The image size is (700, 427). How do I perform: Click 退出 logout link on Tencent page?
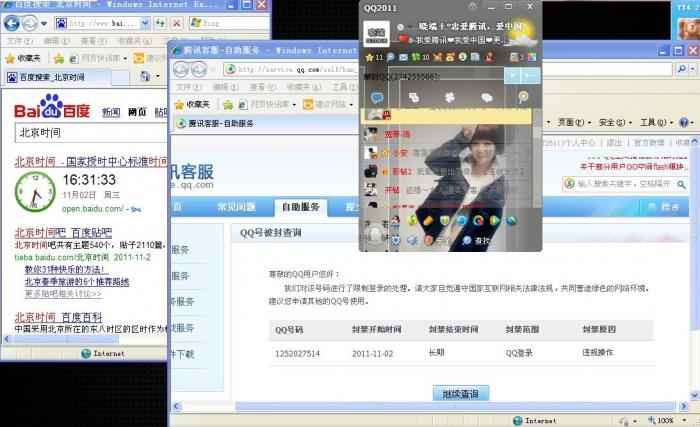tap(614, 143)
